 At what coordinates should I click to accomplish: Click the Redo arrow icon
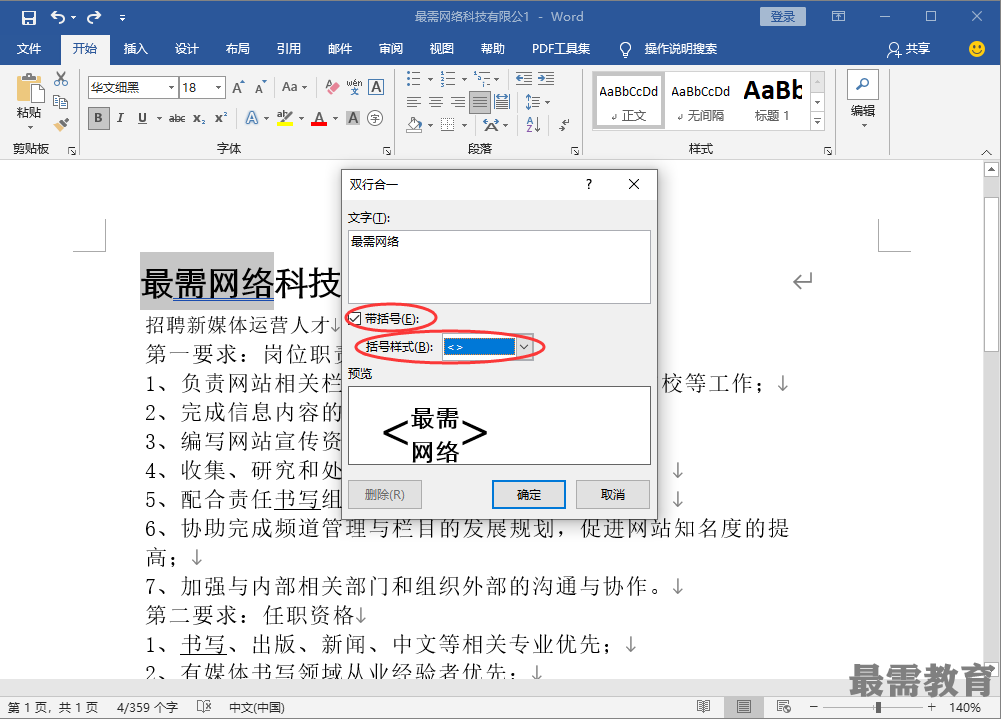point(94,17)
